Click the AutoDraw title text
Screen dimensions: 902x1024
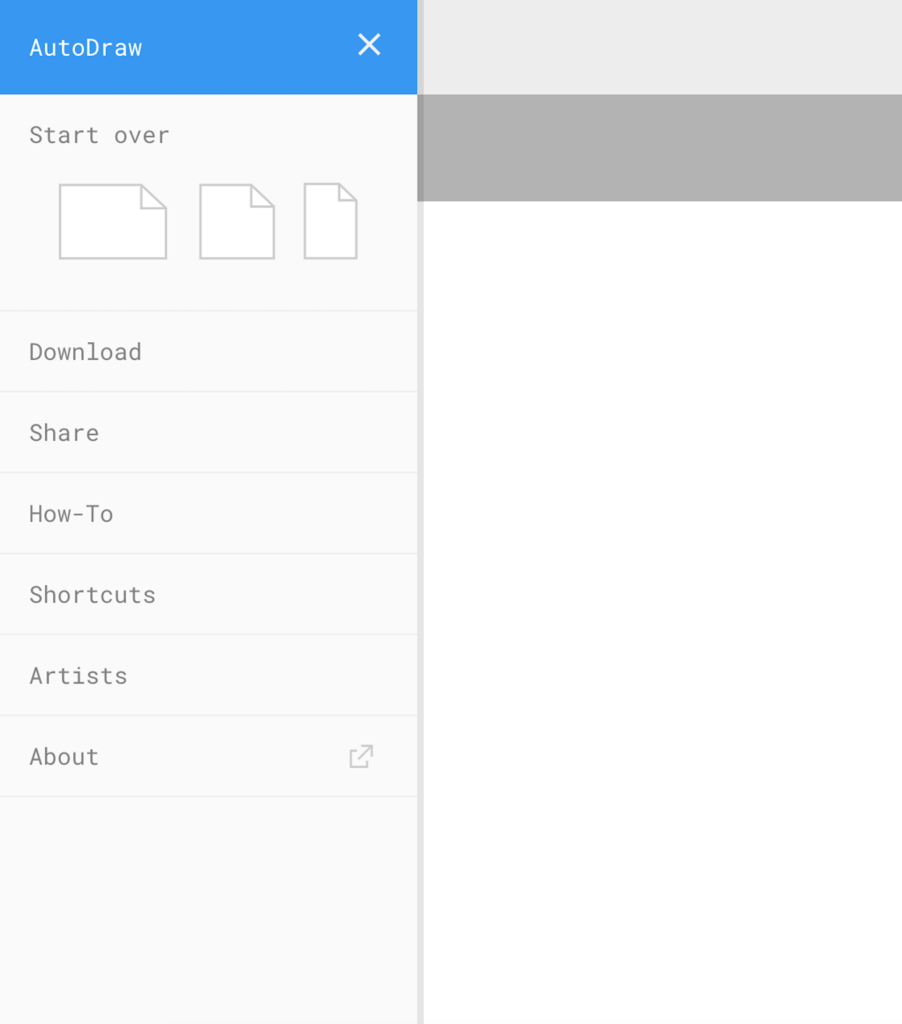tap(86, 48)
